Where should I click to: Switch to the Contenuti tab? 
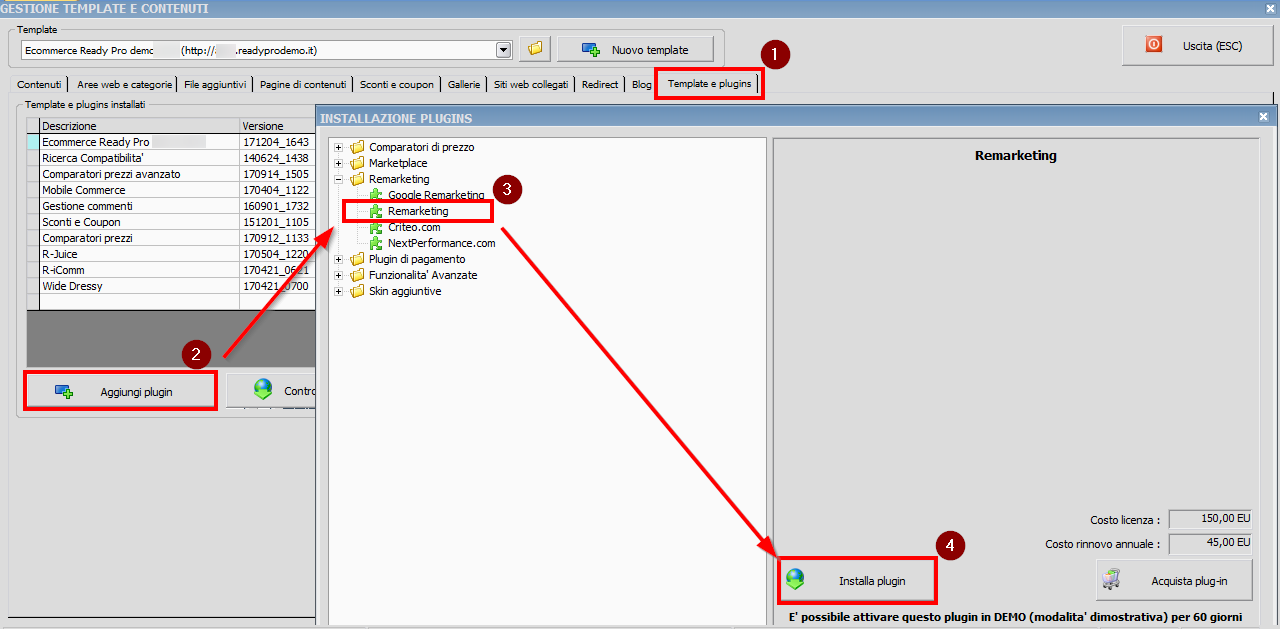point(39,85)
